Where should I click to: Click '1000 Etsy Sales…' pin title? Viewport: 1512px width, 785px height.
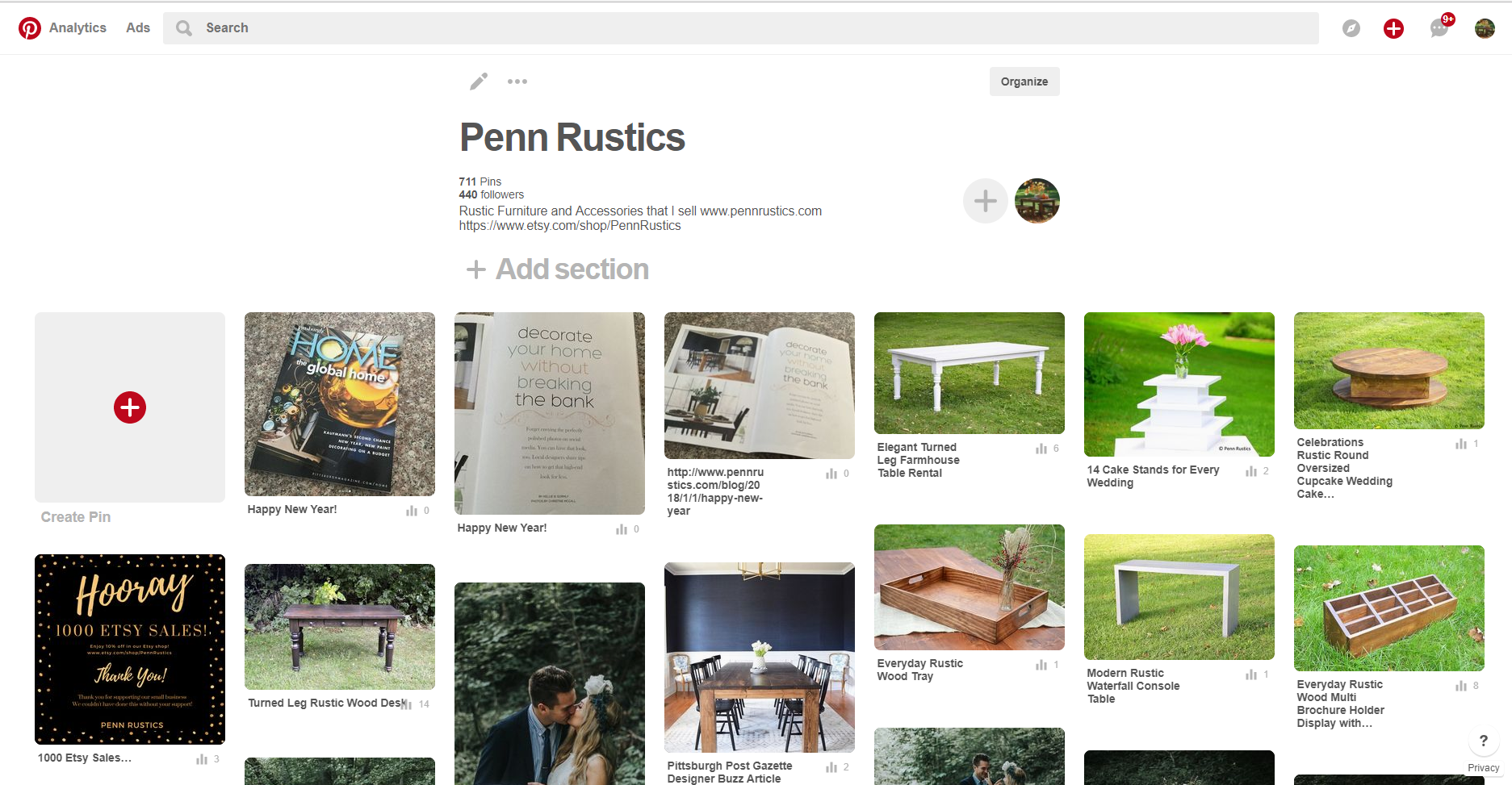click(84, 758)
